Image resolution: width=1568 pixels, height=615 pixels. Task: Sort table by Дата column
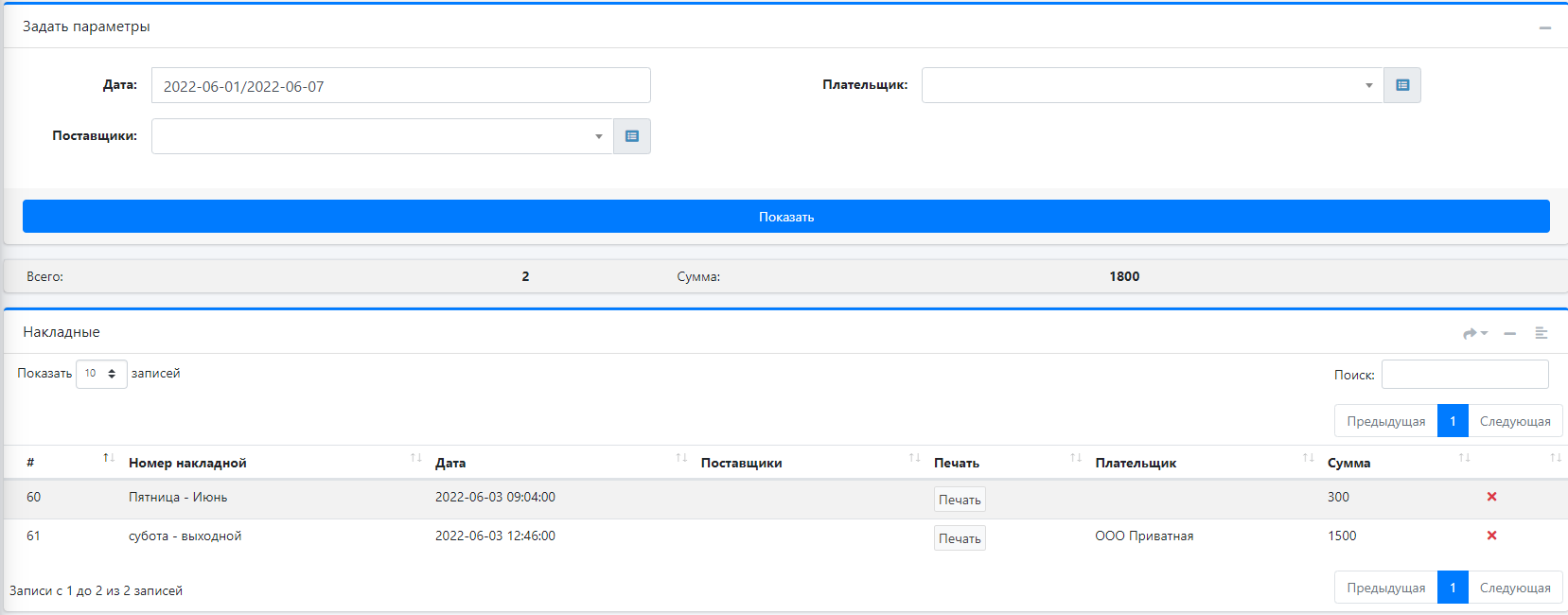pyautogui.click(x=560, y=463)
